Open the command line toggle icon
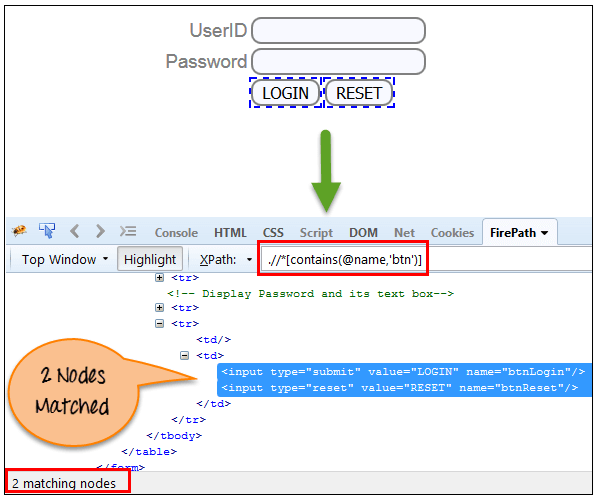Image resolution: width=597 pixels, height=499 pixels. coord(128,231)
